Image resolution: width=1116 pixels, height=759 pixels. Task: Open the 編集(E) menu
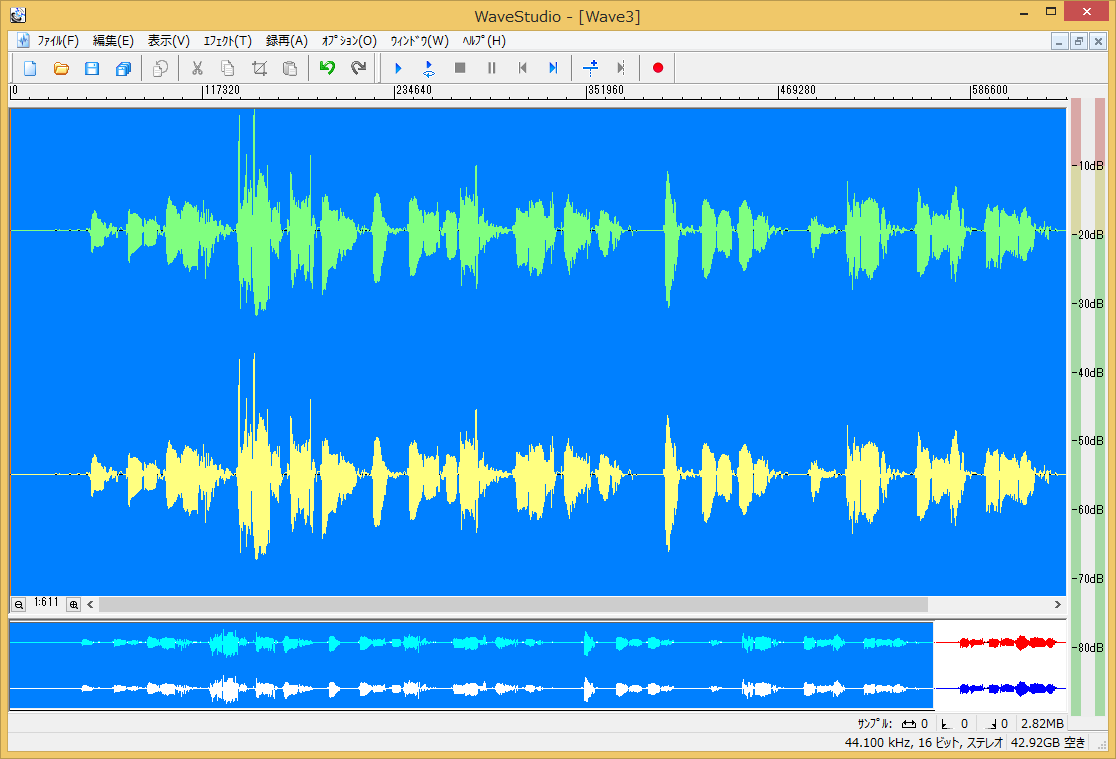pyautogui.click(x=113, y=41)
